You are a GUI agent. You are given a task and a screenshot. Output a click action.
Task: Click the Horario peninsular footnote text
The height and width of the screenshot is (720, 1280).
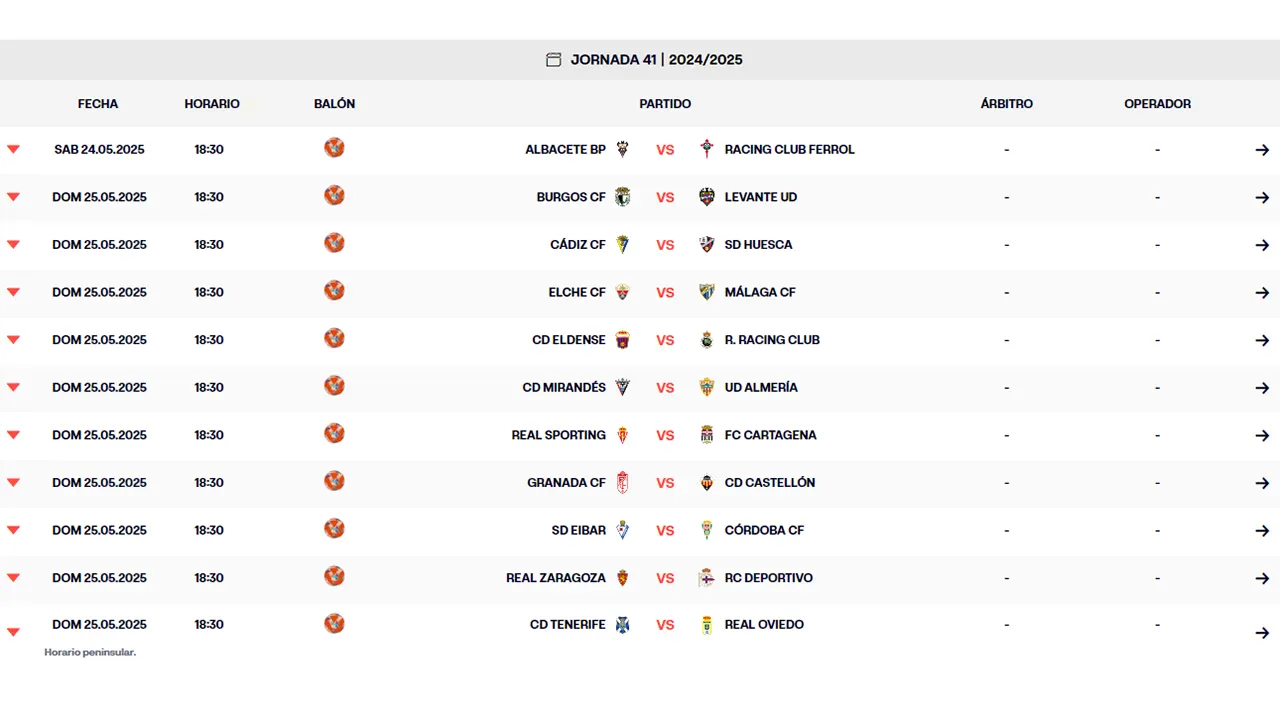(x=89, y=652)
